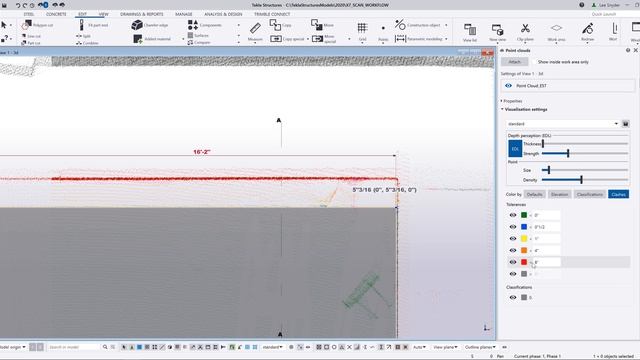Choose the Part cut tool
This screenshot has width=640, height=360.
point(31,43)
